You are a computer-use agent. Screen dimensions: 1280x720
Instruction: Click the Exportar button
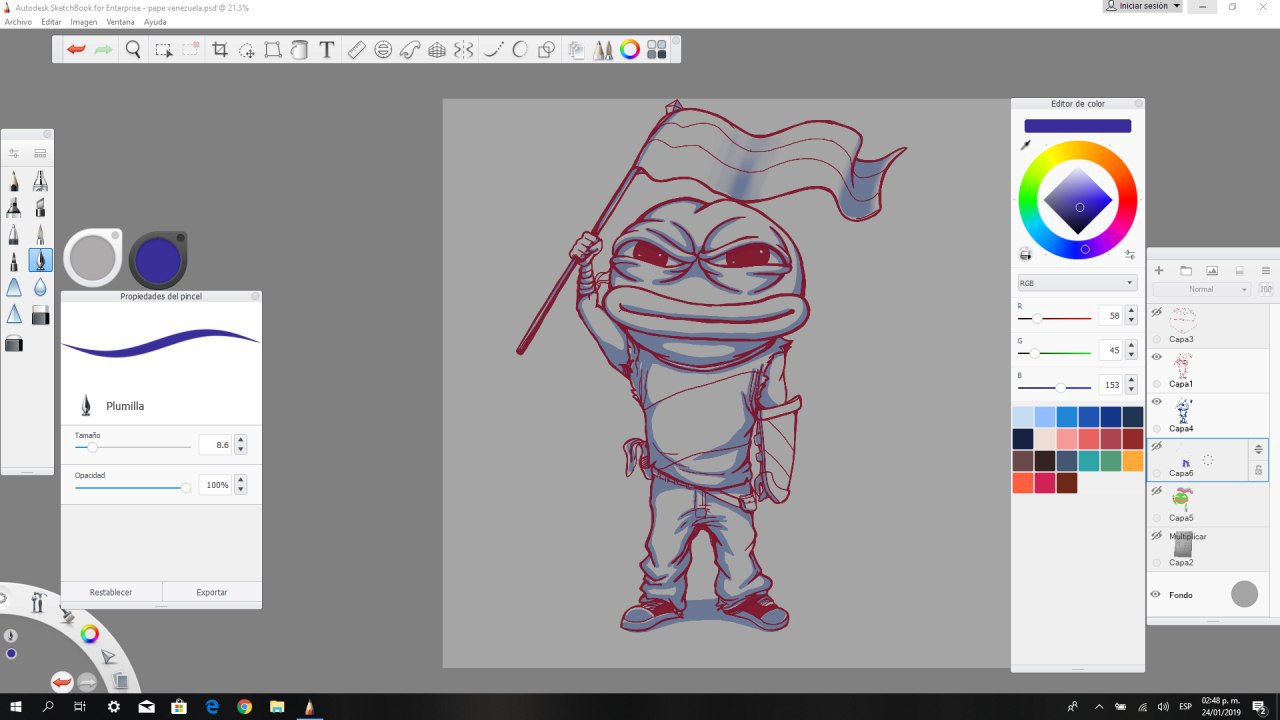tap(212, 592)
